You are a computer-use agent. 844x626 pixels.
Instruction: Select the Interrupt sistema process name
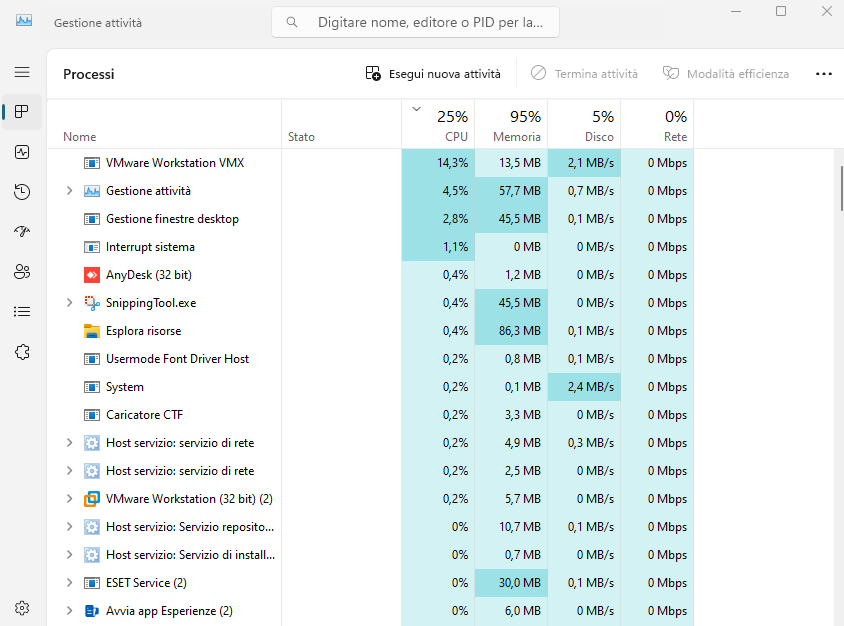pos(150,247)
